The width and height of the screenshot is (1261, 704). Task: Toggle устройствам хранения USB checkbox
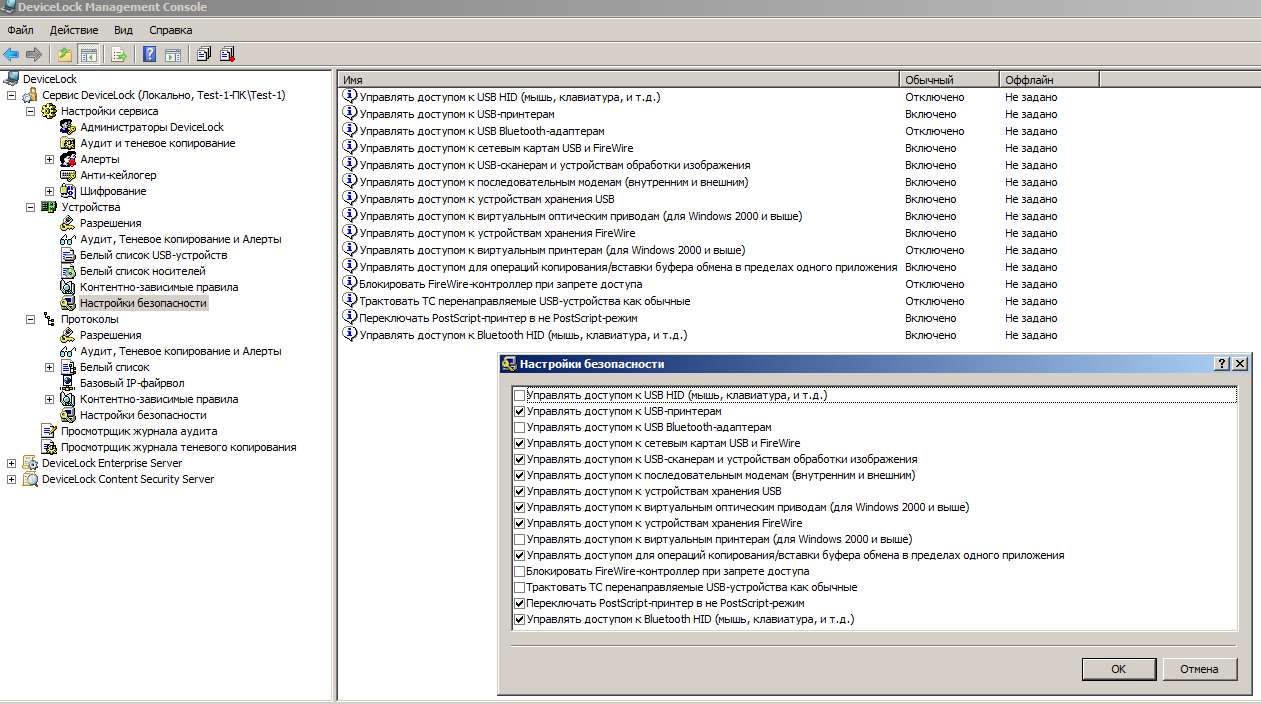[519, 492]
